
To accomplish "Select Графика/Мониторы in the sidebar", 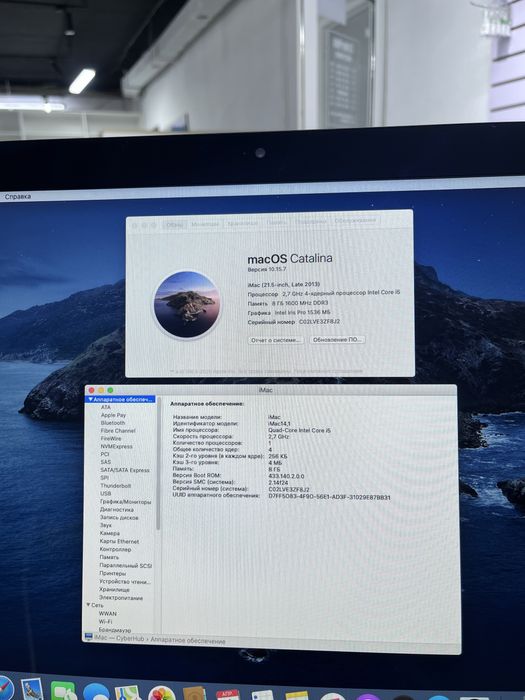I will coord(125,502).
